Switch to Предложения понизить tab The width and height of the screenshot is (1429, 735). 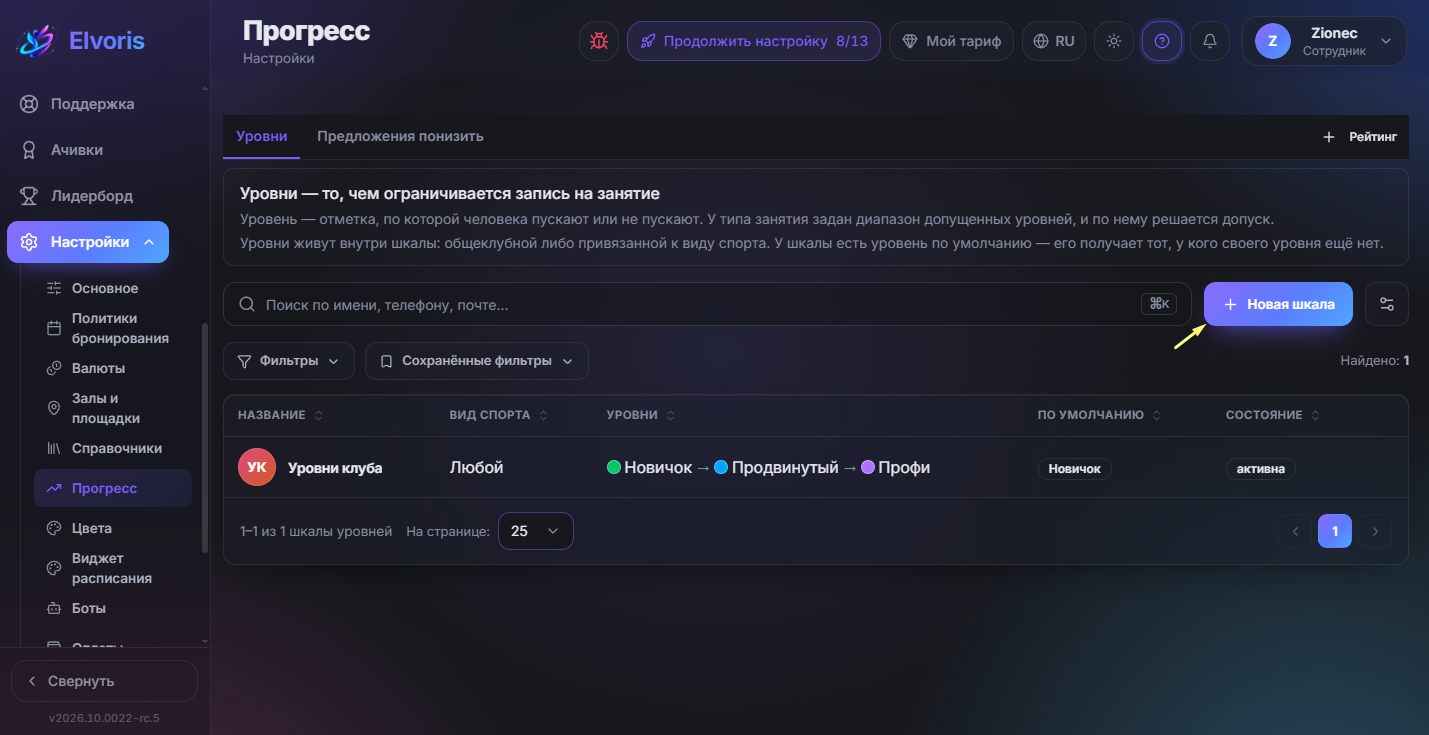pyautogui.click(x=400, y=137)
